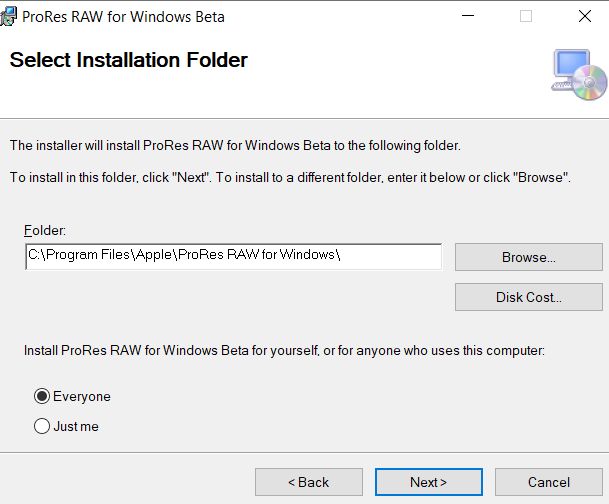The width and height of the screenshot is (609, 504).
Task: Go to previous step with Back
Action: [x=309, y=482]
